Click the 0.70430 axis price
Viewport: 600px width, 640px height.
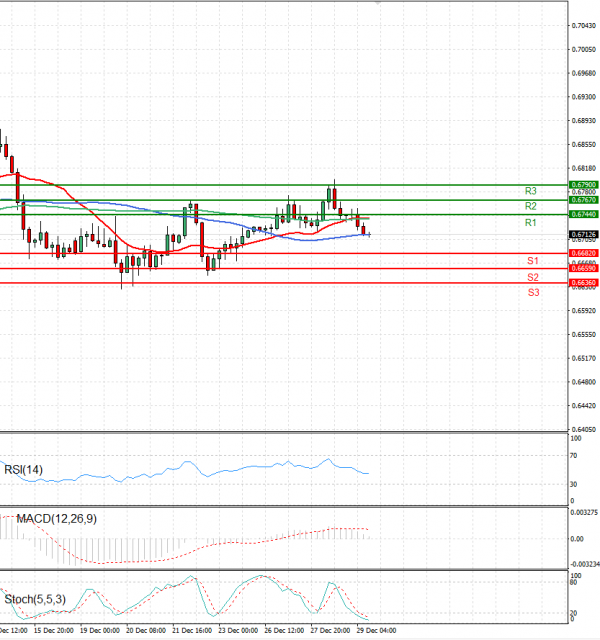(x=584, y=26)
